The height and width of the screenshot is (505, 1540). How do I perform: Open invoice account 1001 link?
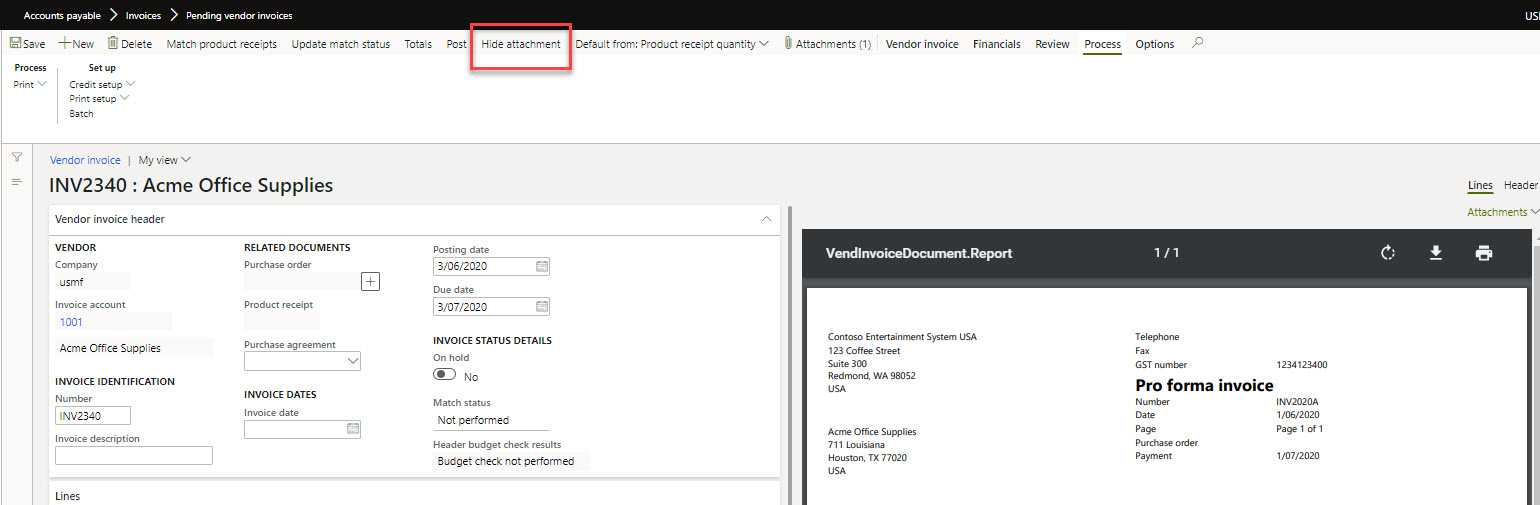coord(71,322)
